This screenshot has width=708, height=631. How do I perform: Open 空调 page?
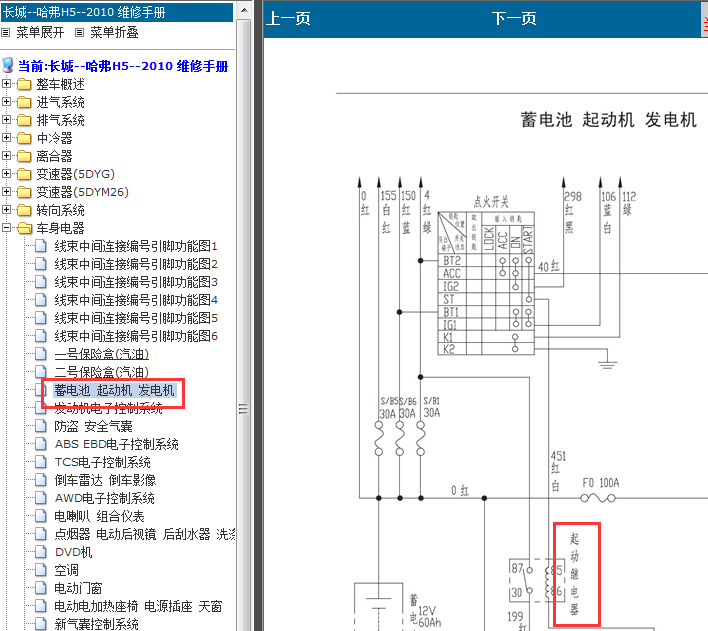pyautogui.click(x=66, y=570)
